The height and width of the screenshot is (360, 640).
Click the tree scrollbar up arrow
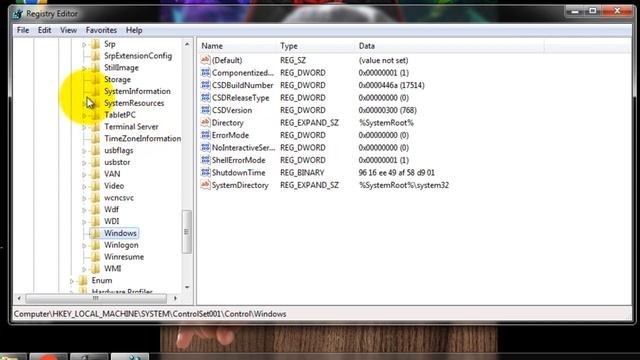pyautogui.click(x=187, y=44)
